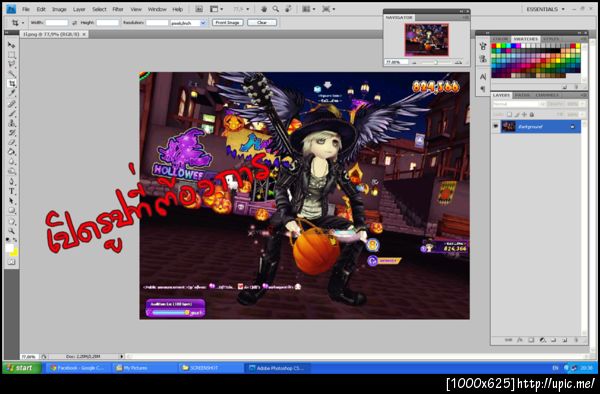Image resolution: width=600 pixels, height=394 pixels.
Task: Toggle lock all in Layers panel
Action: (532, 114)
